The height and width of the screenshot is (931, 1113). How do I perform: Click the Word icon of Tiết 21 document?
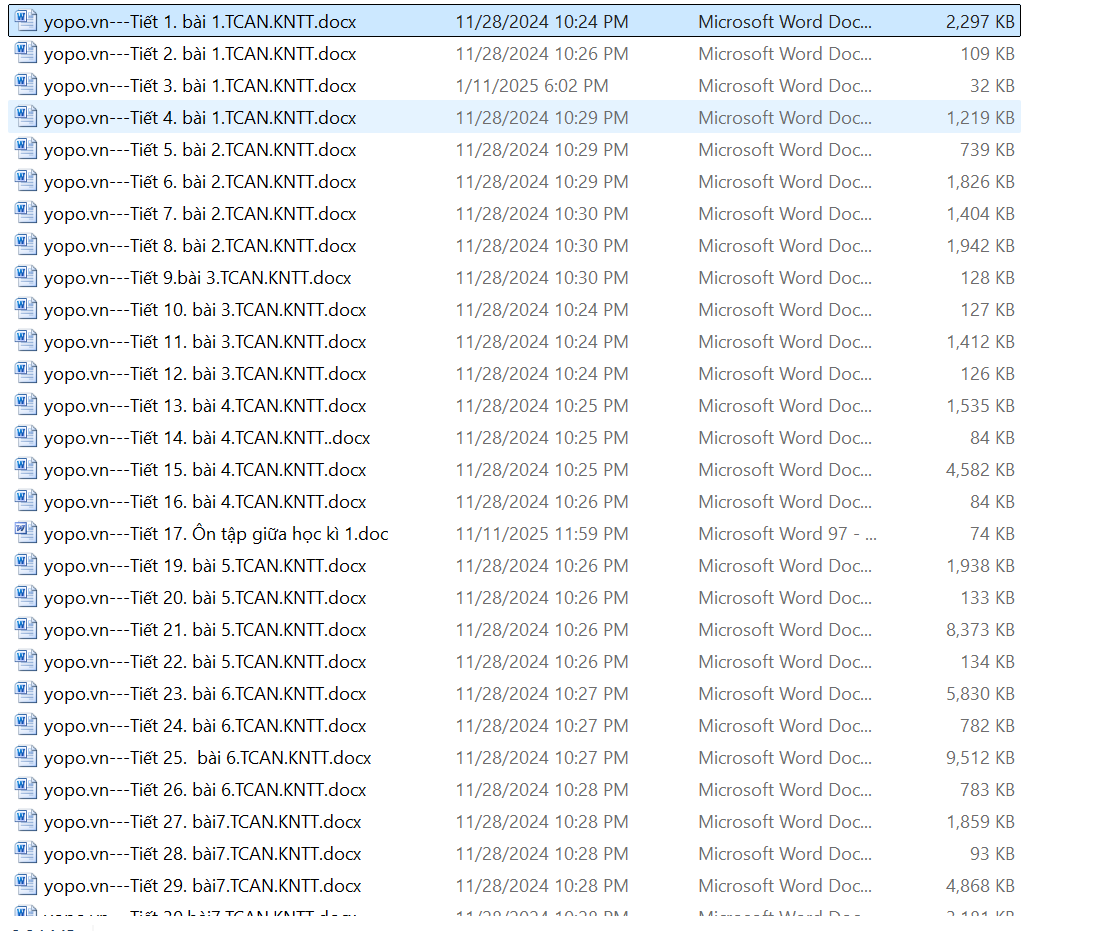pos(26,629)
